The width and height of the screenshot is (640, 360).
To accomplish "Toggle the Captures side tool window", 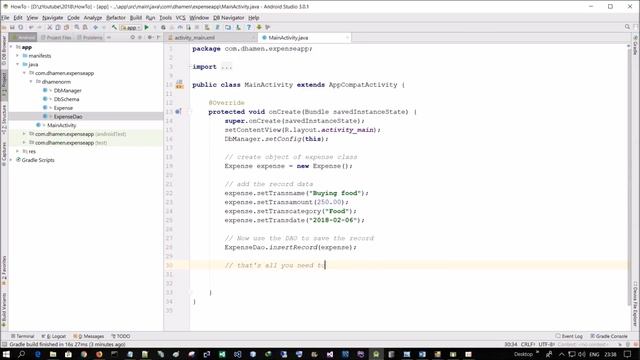I will click(4, 153).
